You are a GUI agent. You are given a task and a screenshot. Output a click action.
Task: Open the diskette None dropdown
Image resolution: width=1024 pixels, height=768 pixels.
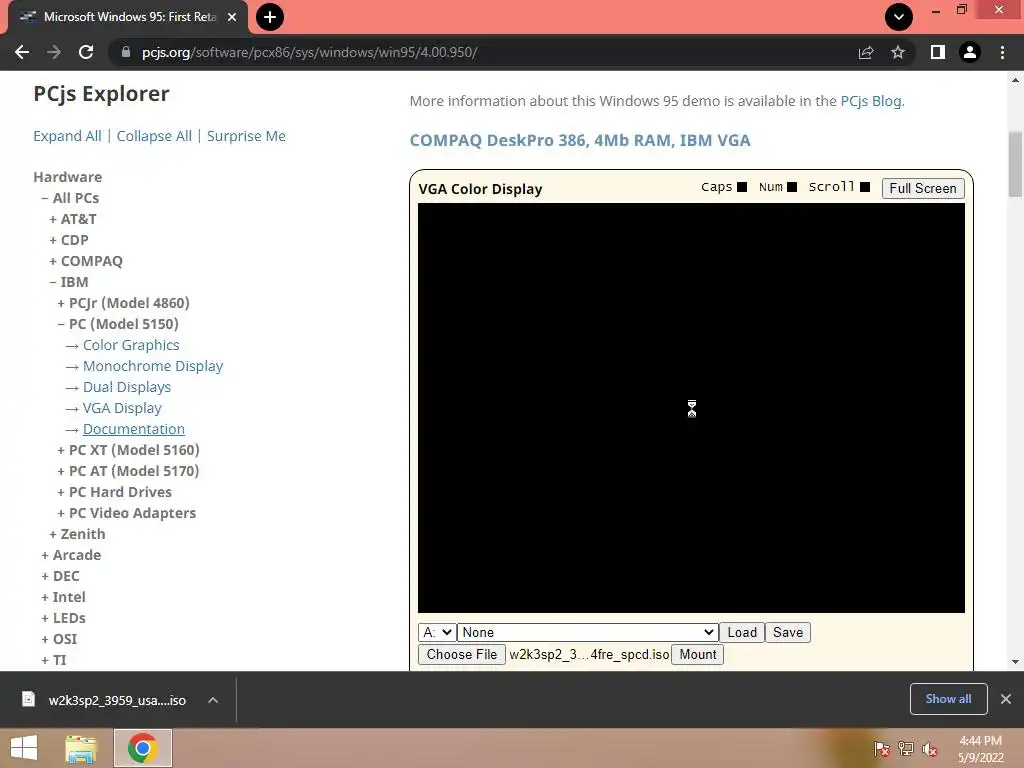point(587,632)
